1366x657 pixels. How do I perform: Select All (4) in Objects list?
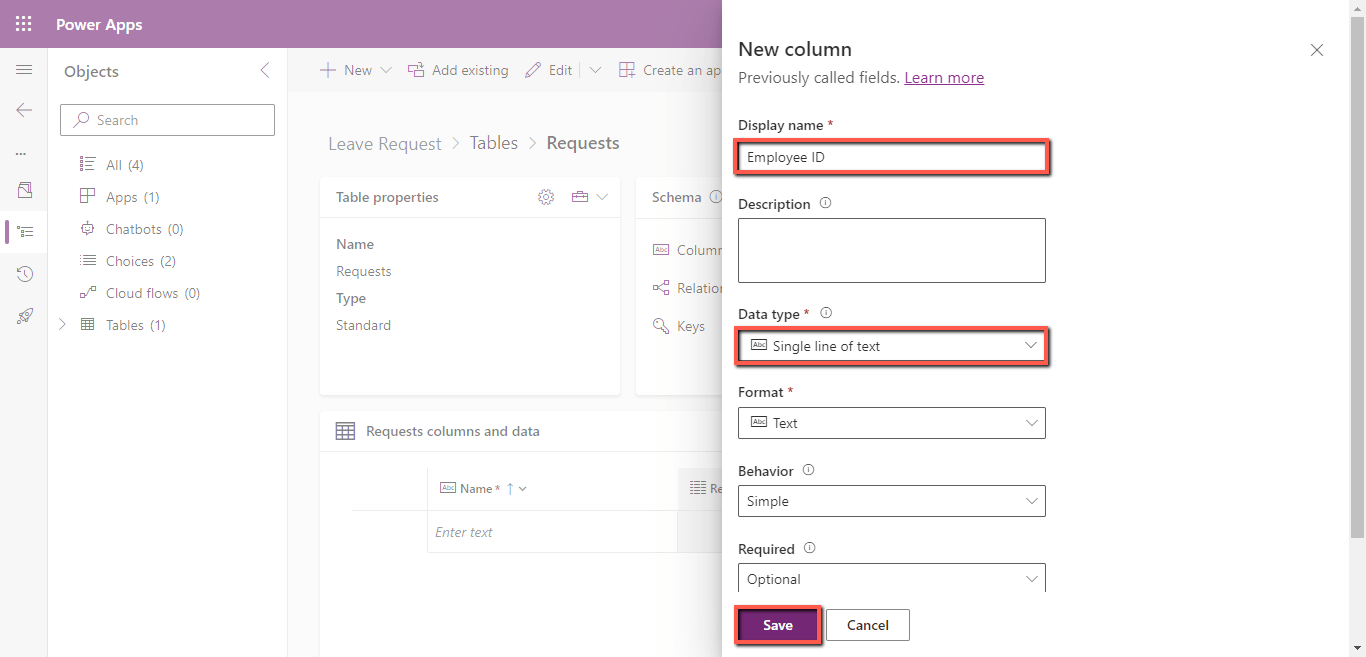[125, 165]
